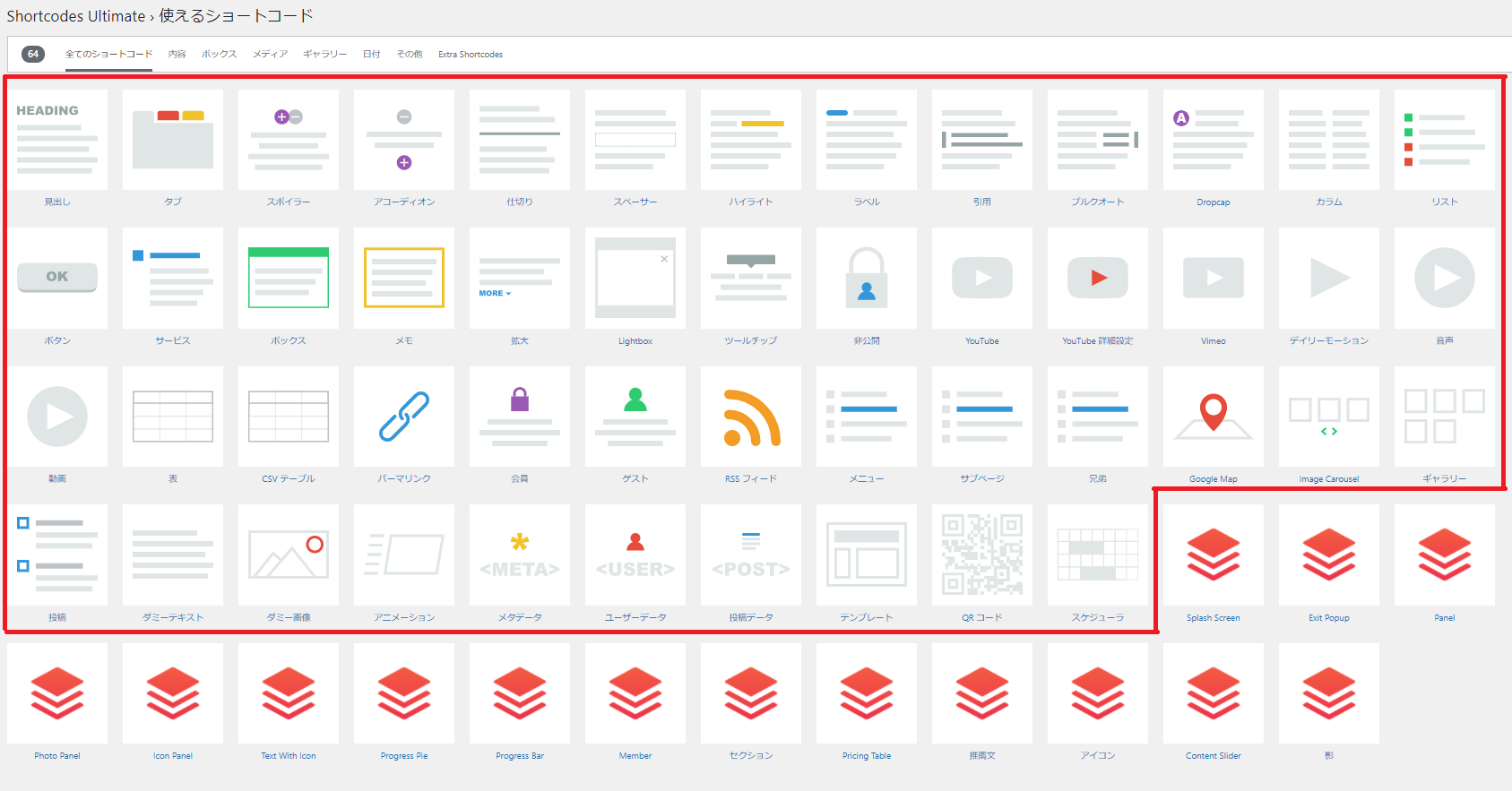1512x791 pixels.
Task: Select the 投稿データ POST shortcode
Action: click(751, 555)
